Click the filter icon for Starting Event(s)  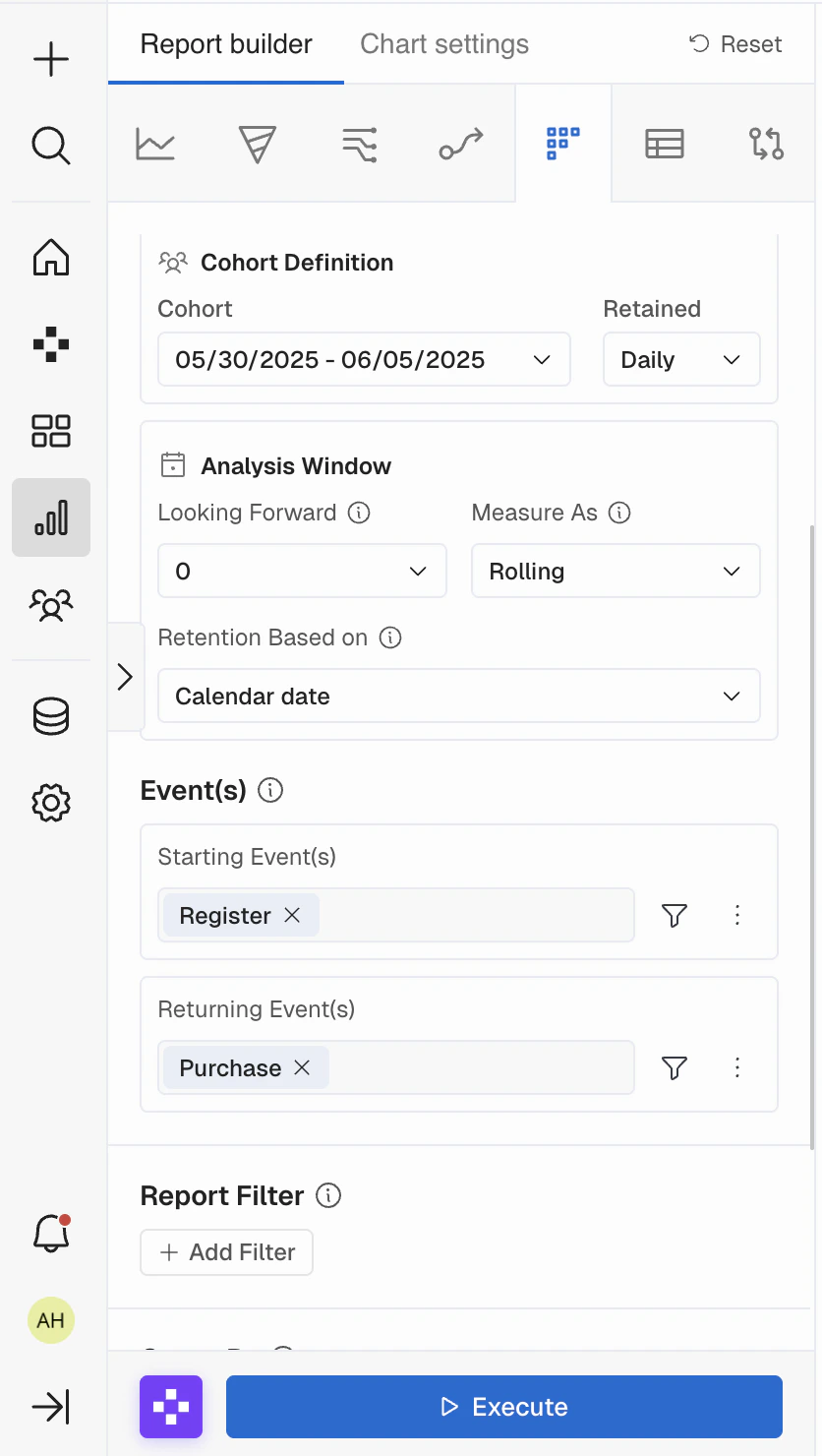pos(675,916)
